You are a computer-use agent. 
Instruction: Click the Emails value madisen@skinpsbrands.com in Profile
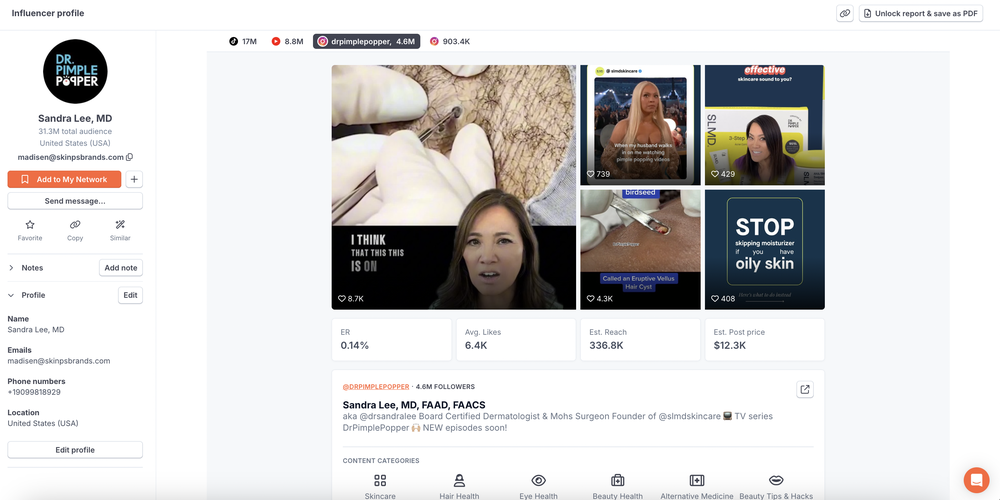[59, 361]
